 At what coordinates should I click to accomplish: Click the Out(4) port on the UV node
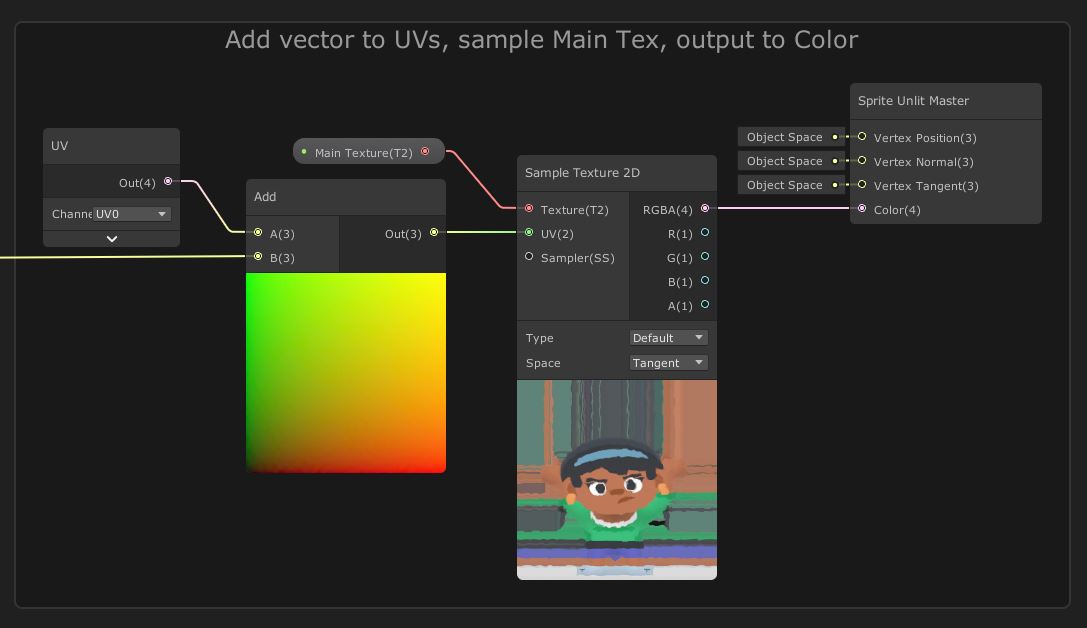click(168, 181)
